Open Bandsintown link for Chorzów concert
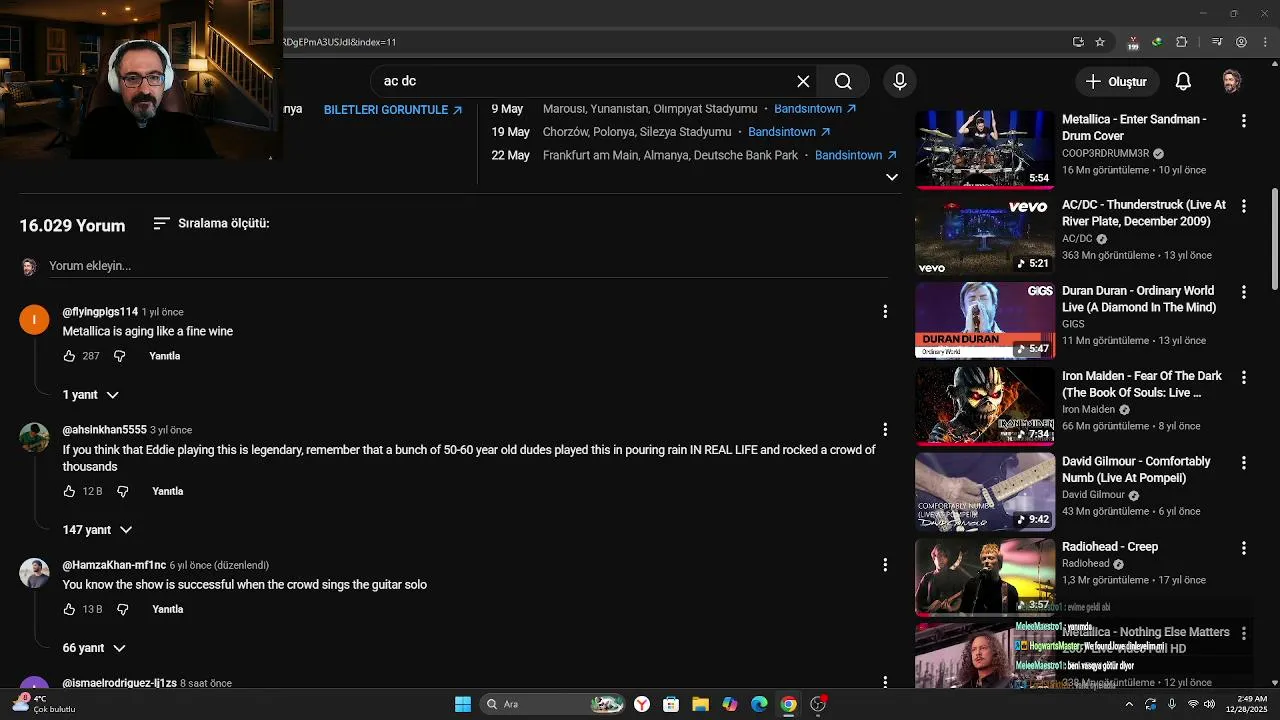This screenshot has width=1280, height=720. [789, 132]
